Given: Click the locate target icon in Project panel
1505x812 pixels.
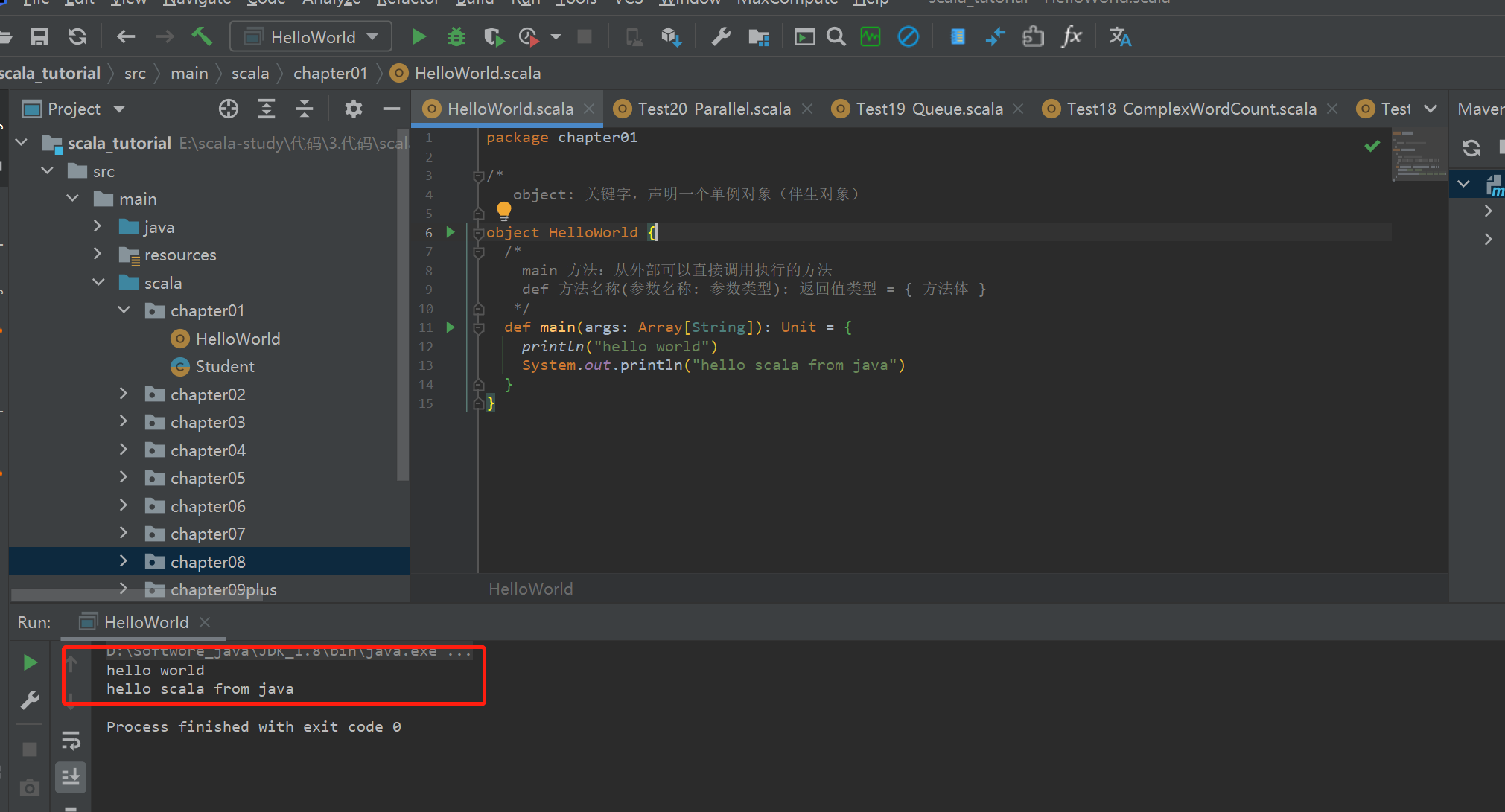Looking at the screenshot, I should click(229, 109).
